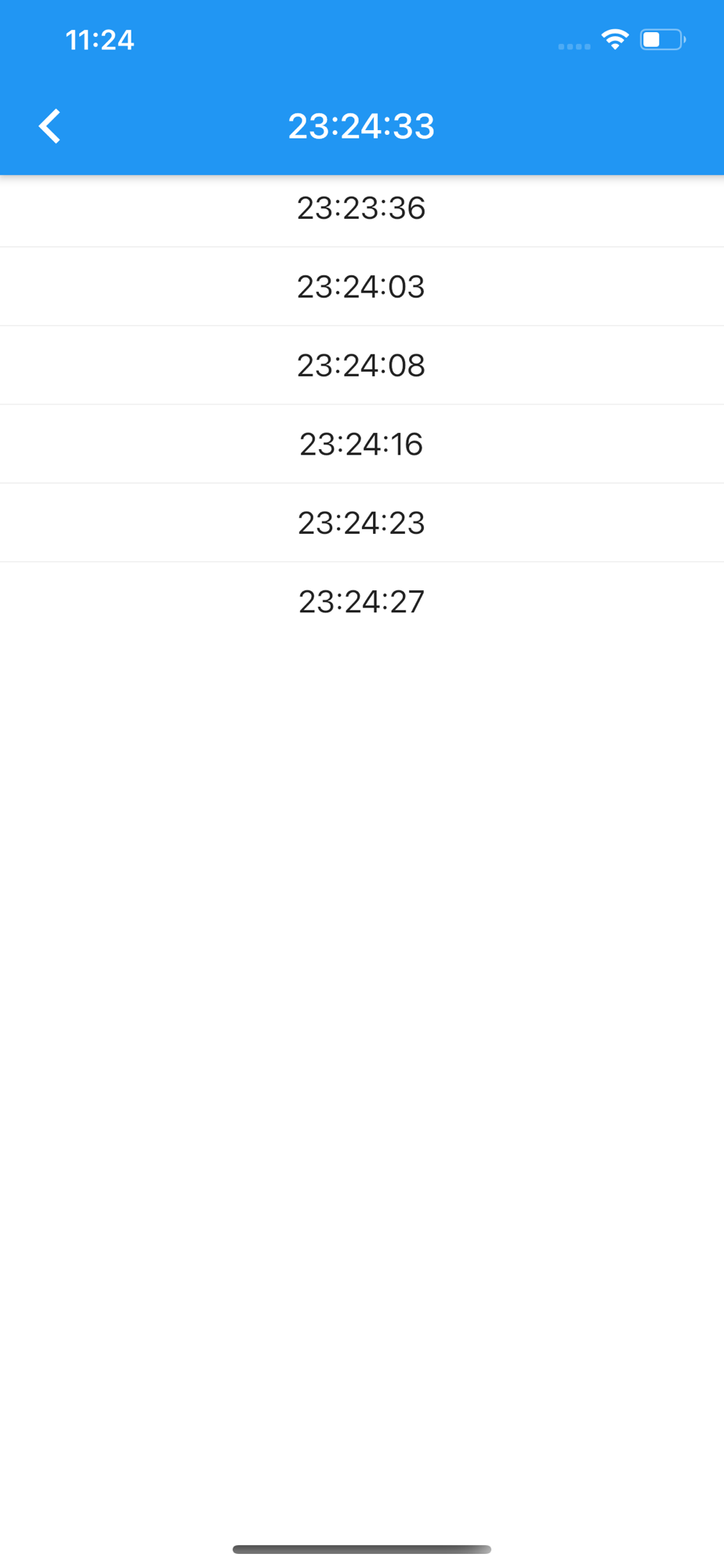724x1568 pixels.
Task: Tap the 11:24 status bar clock
Action: click(100, 40)
